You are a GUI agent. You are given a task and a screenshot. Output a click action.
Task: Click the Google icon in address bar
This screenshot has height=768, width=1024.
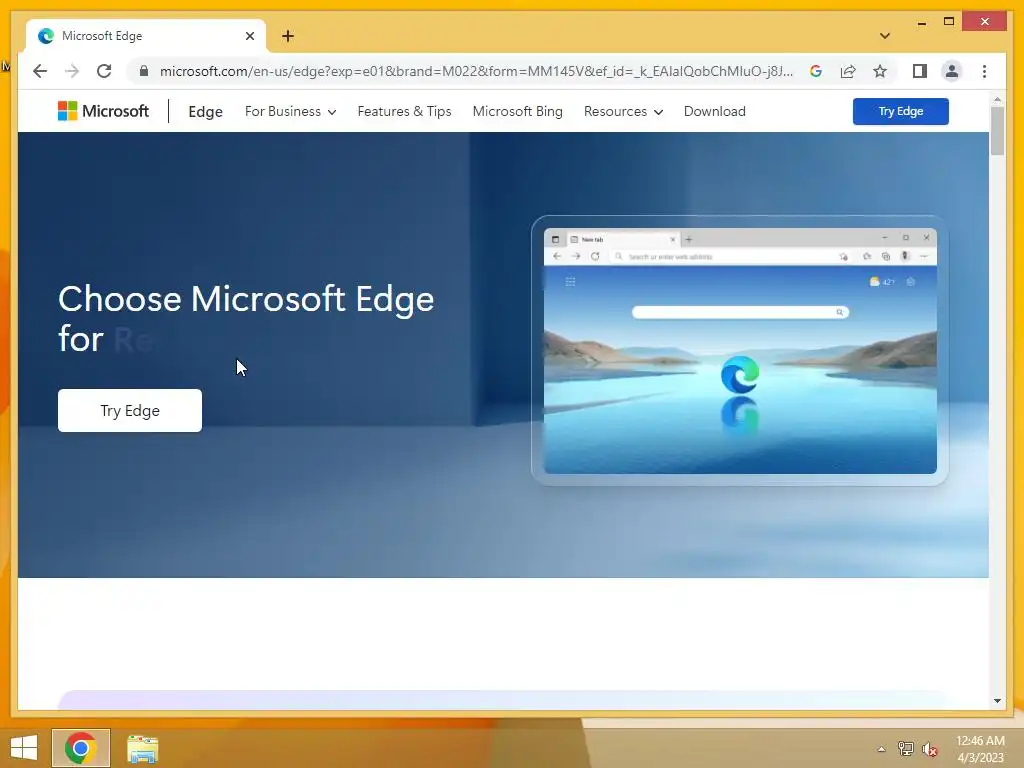click(x=816, y=71)
